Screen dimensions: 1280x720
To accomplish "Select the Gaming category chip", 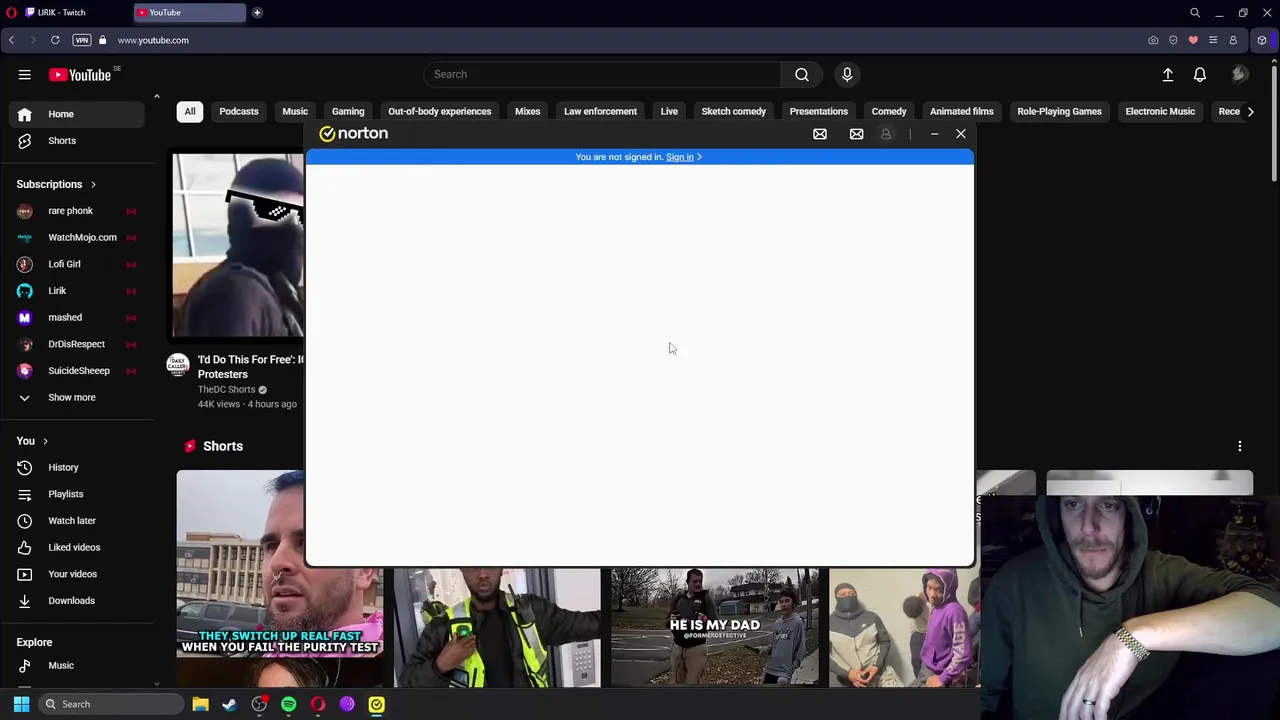I will click(348, 111).
